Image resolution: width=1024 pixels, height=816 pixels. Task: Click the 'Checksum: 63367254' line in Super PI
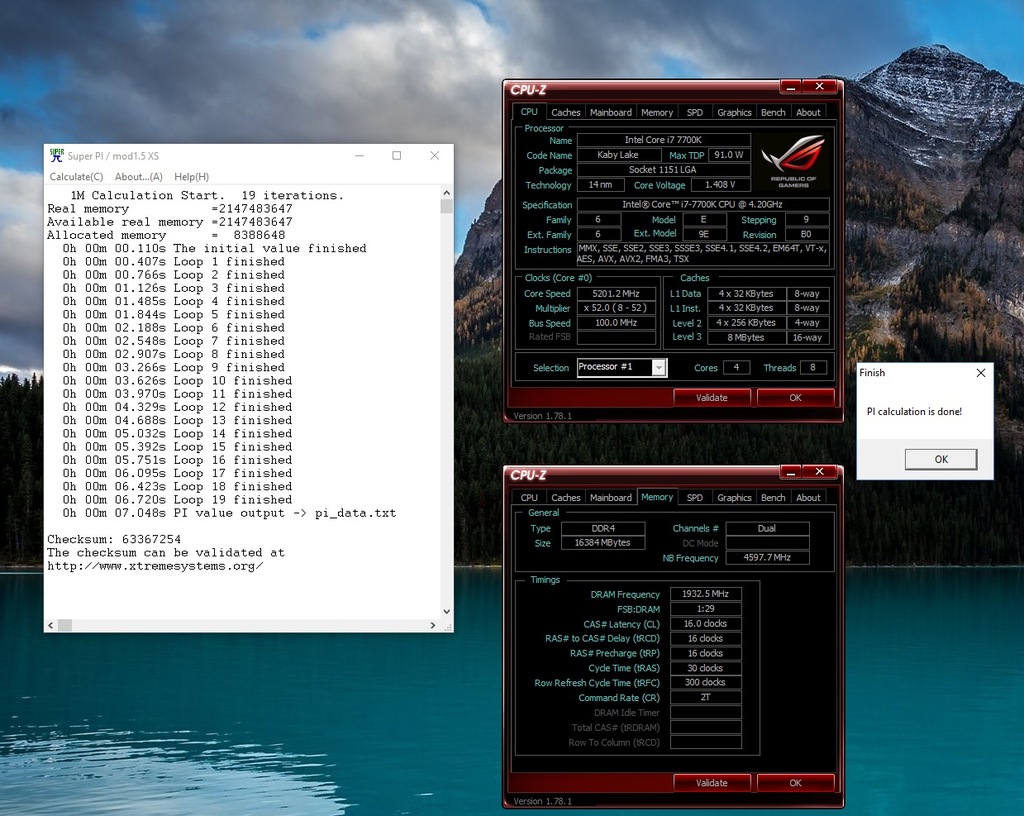point(114,540)
